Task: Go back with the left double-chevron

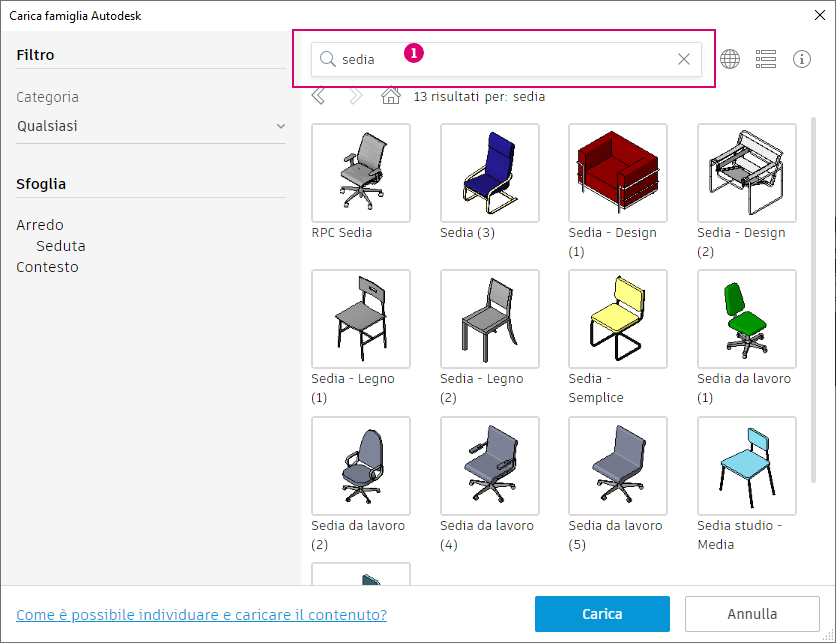Action: pyautogui.click(x=318, y=96)
